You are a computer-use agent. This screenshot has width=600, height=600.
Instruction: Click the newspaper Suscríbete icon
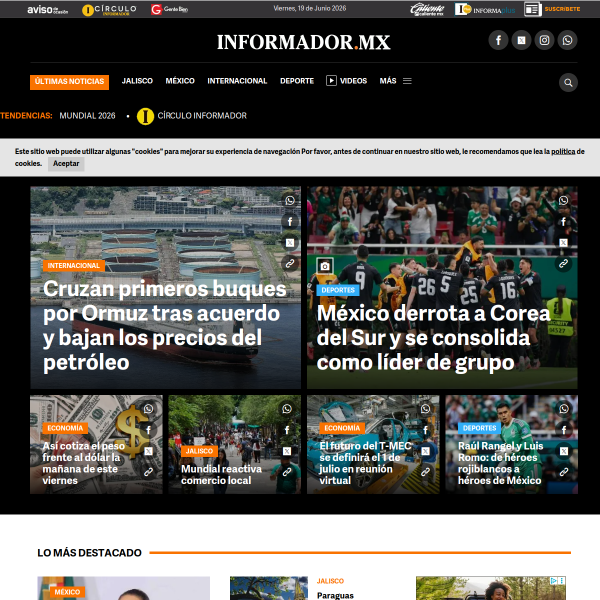coord(533,9)
